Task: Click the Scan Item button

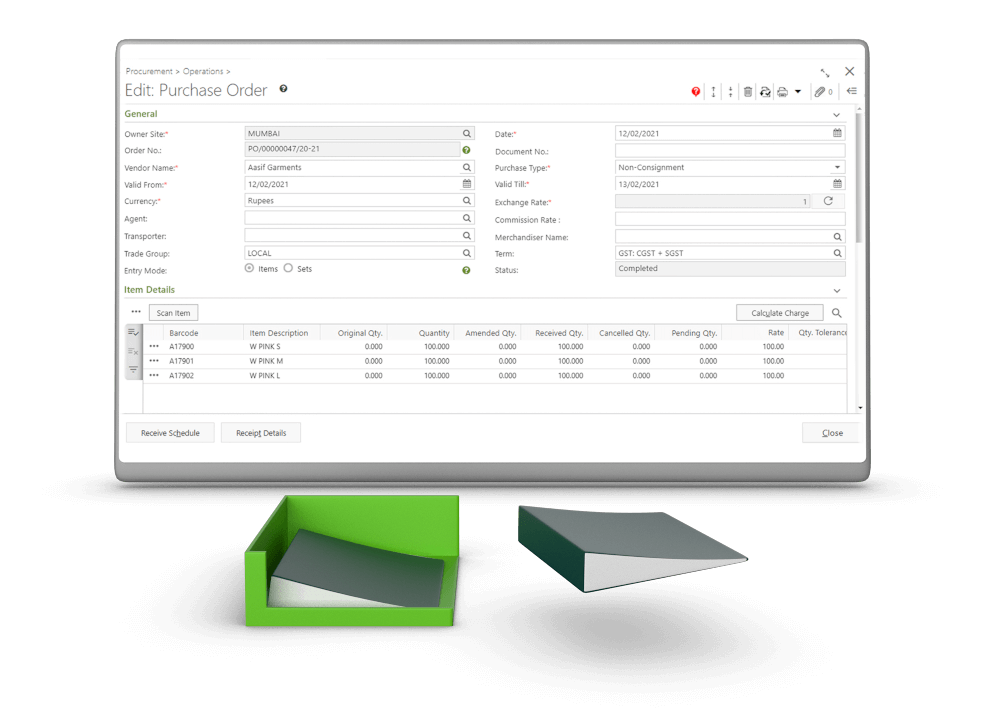Action: tap(172, 312)
